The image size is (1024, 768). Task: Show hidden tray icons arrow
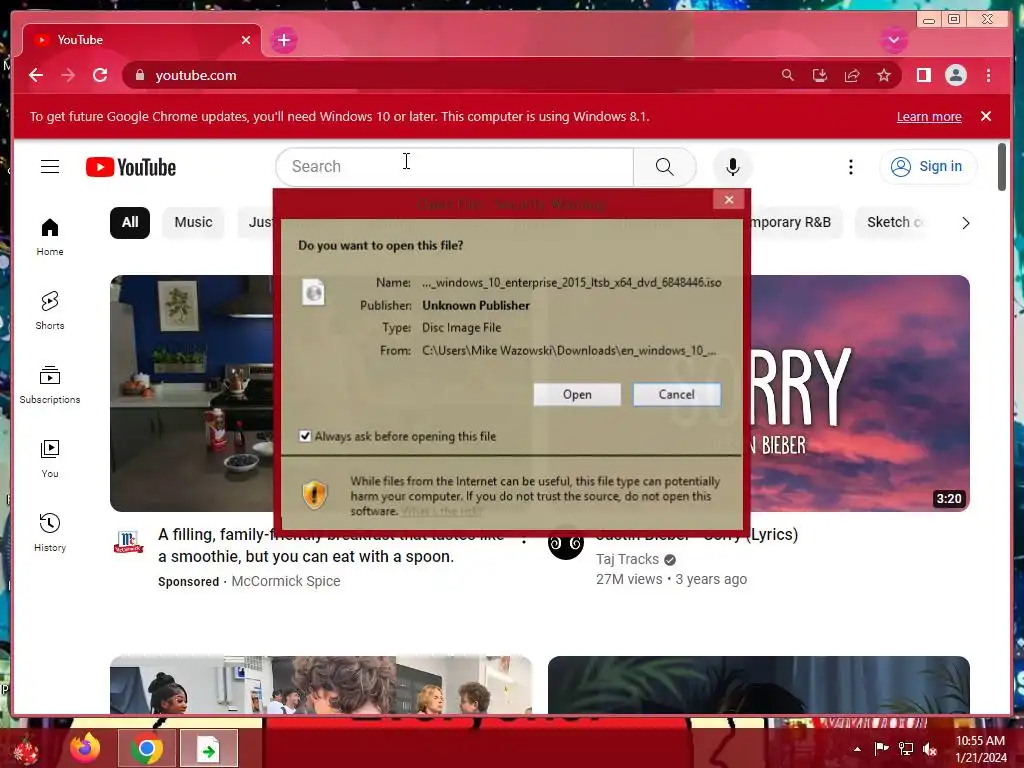tap(857, 749)
